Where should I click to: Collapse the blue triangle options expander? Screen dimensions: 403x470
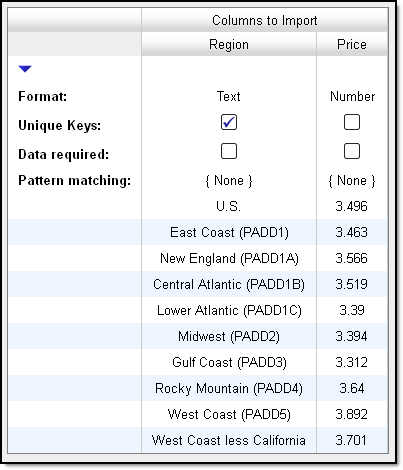click(x=25, y=69)
